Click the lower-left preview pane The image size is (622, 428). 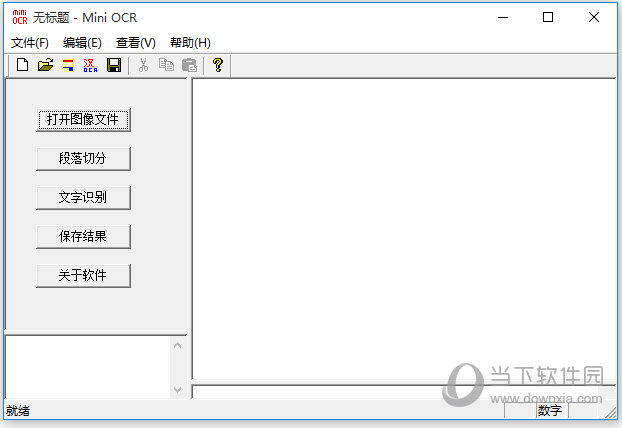[x=88, y=367]
